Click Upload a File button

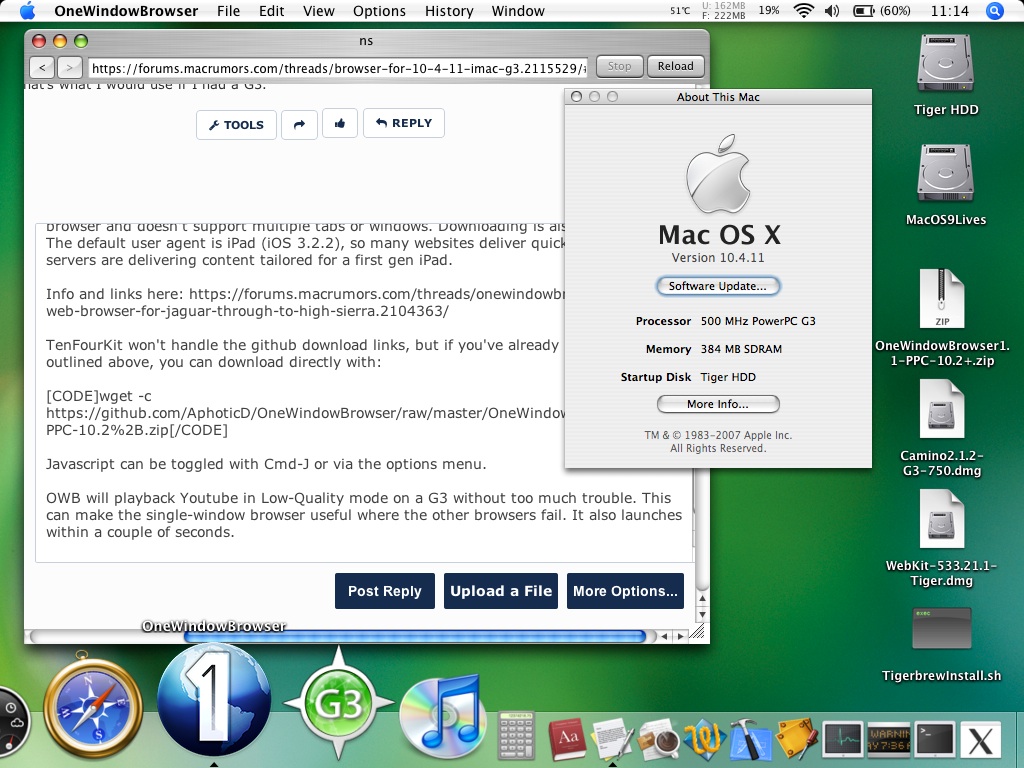(501, 591)
